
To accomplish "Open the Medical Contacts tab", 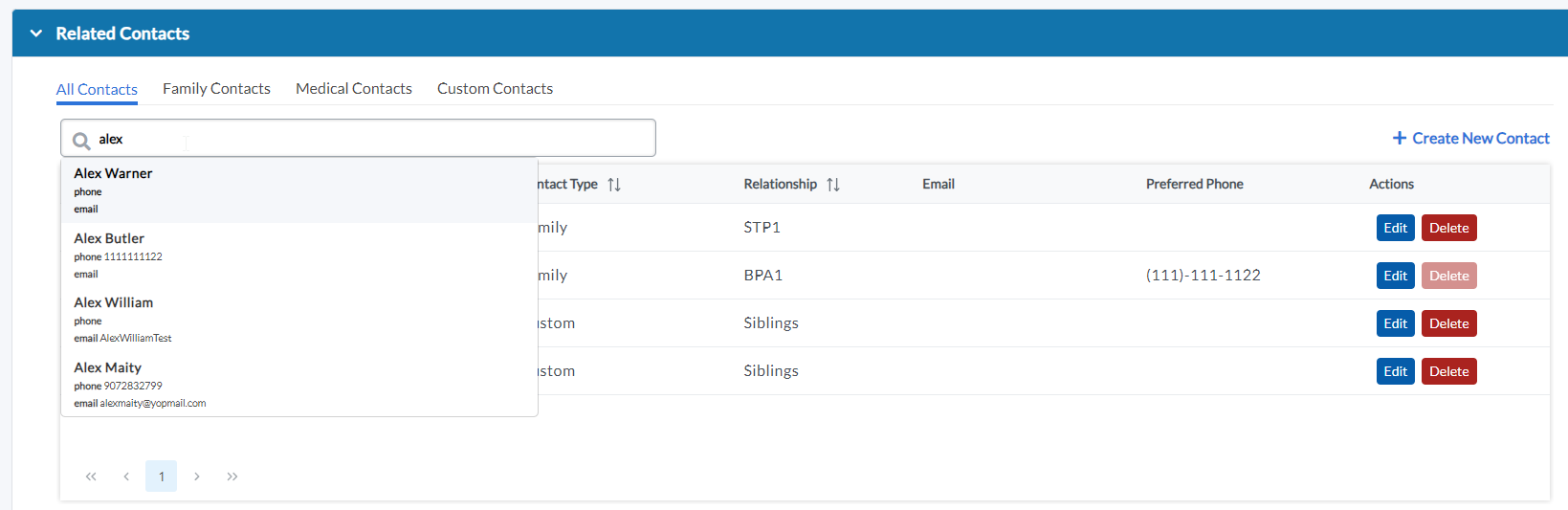I will coord(354,89).
